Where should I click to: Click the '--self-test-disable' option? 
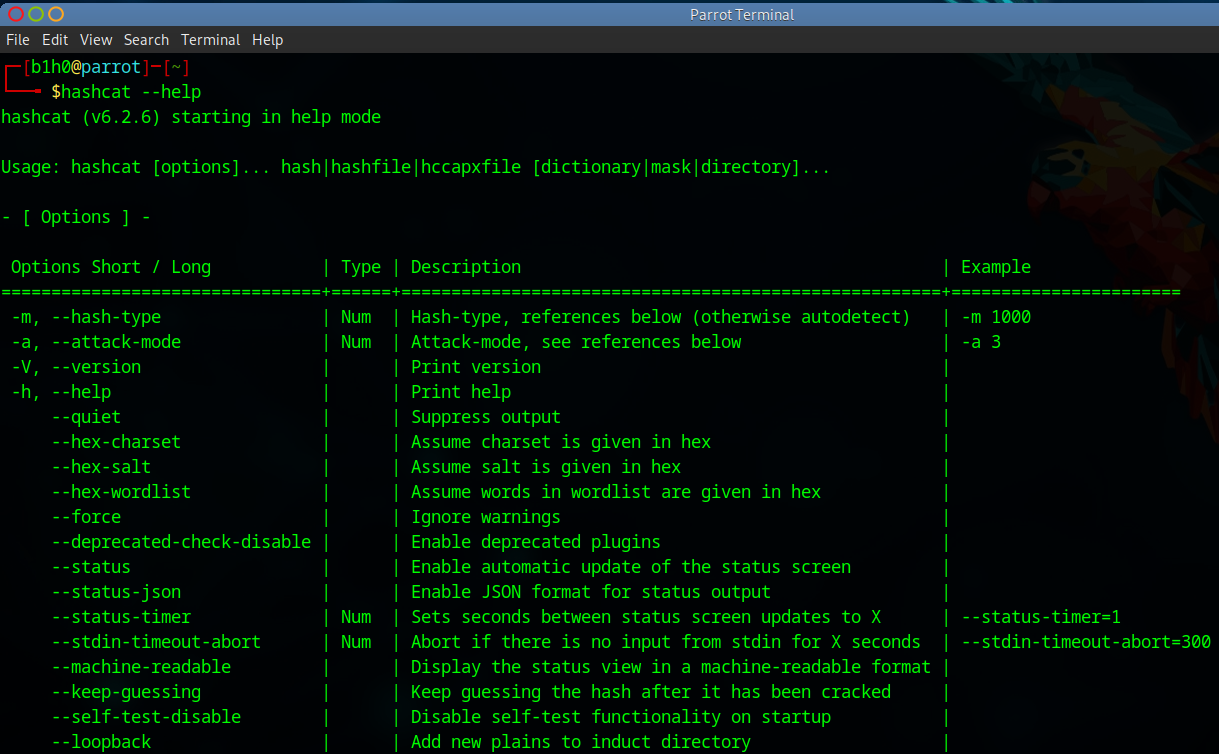[x=146, y=717]
